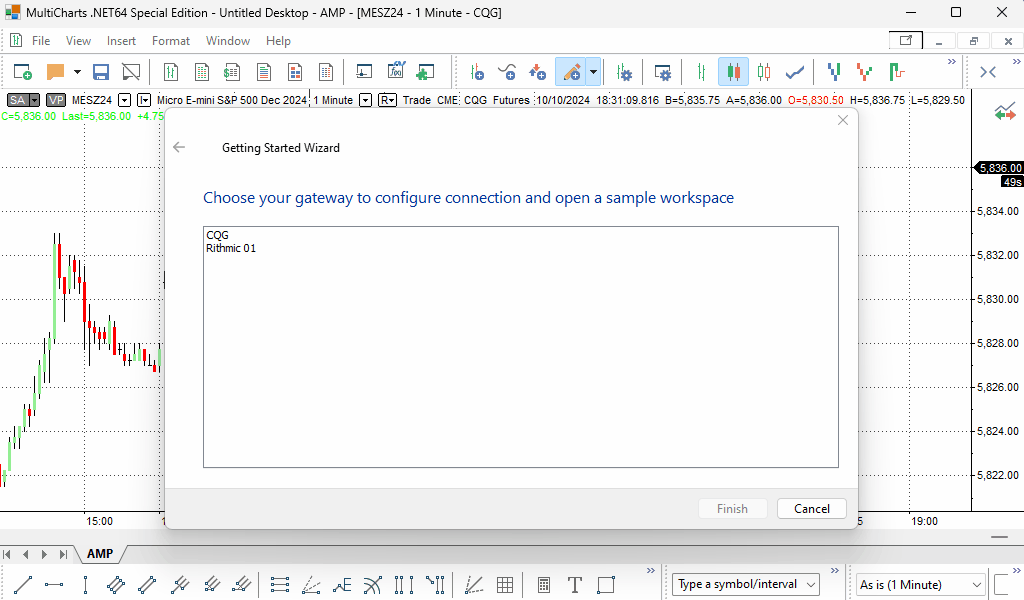Switch chart to OHLC bar style

[701, 72]
